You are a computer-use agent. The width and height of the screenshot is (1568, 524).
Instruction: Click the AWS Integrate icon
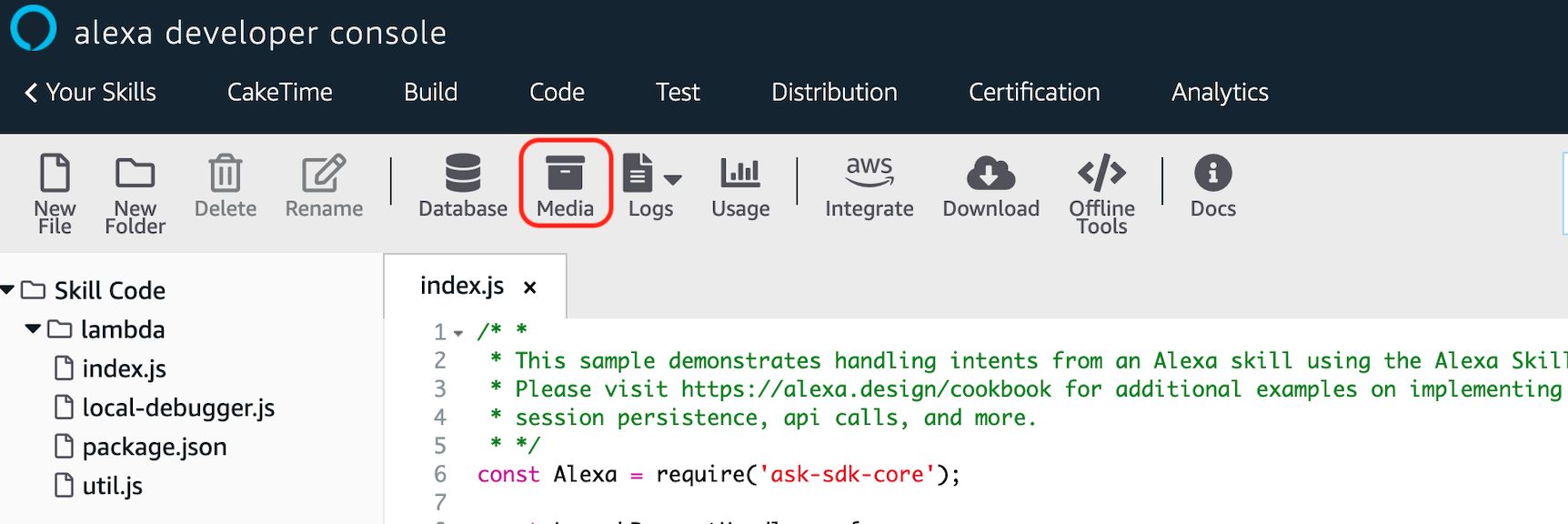(869, 172)
